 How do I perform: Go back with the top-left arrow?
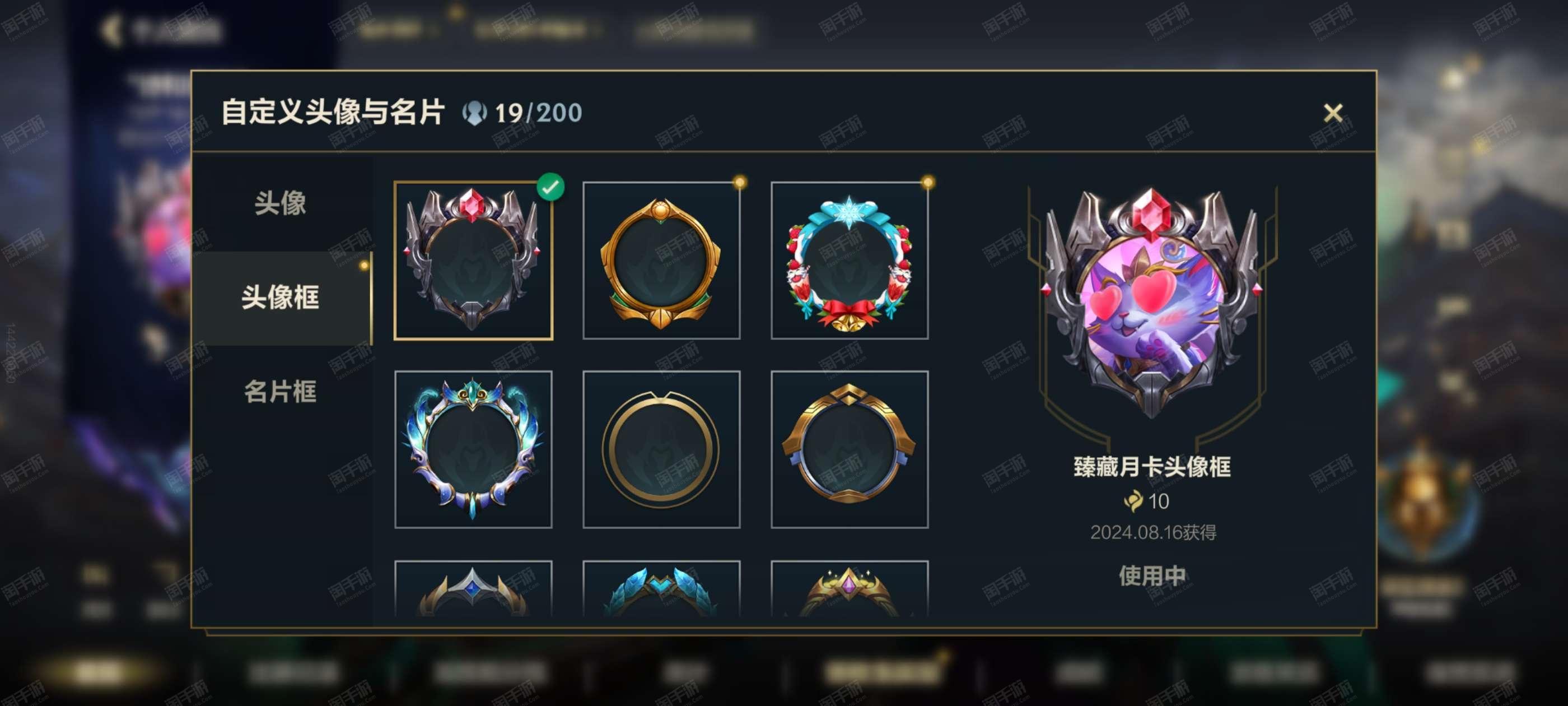110,30
